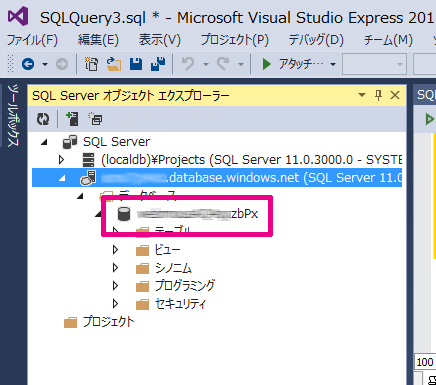Select the セキュリティ folder
Screen dimensions: 436x385
coord(180,304)
